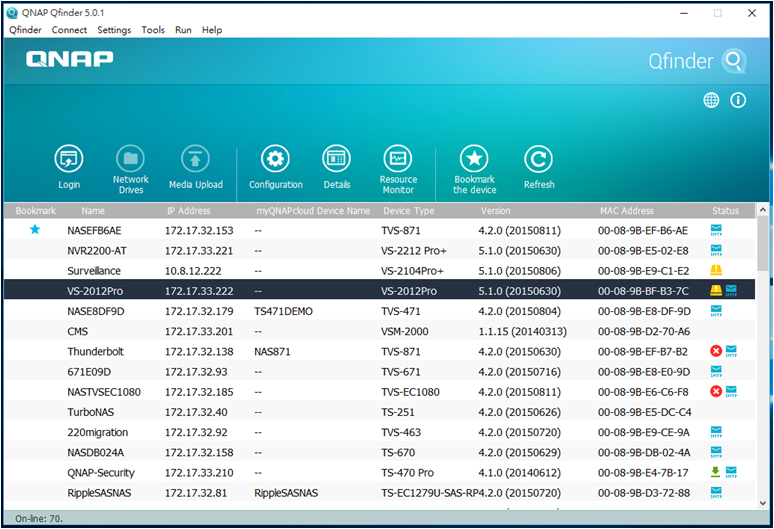Sort by IP Address column header
Viewport: 774px width, 529px height.
coord(188,211)
